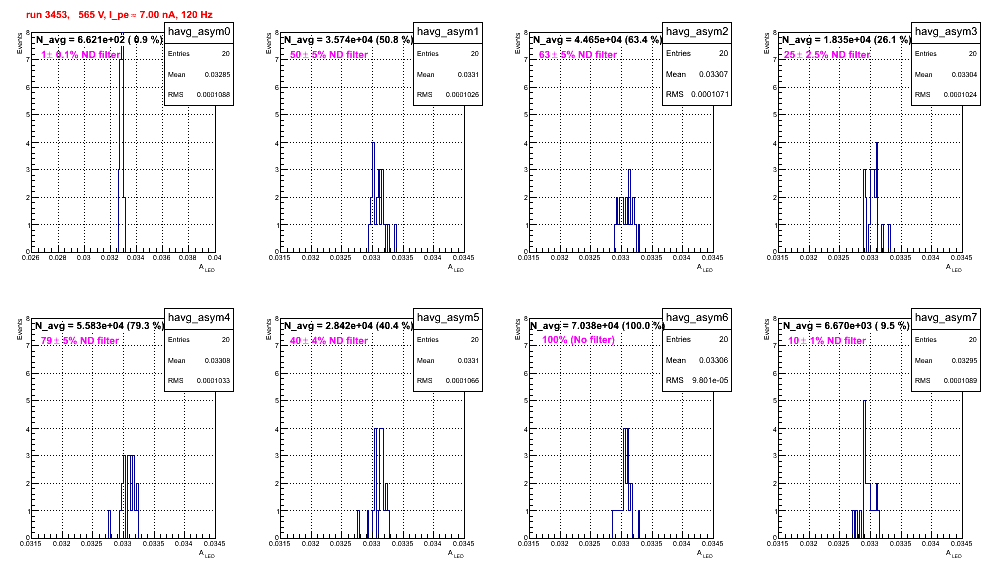Select RMS value 0.0001089
This screenshot has height=572, width=996.
tap(960, 381)
